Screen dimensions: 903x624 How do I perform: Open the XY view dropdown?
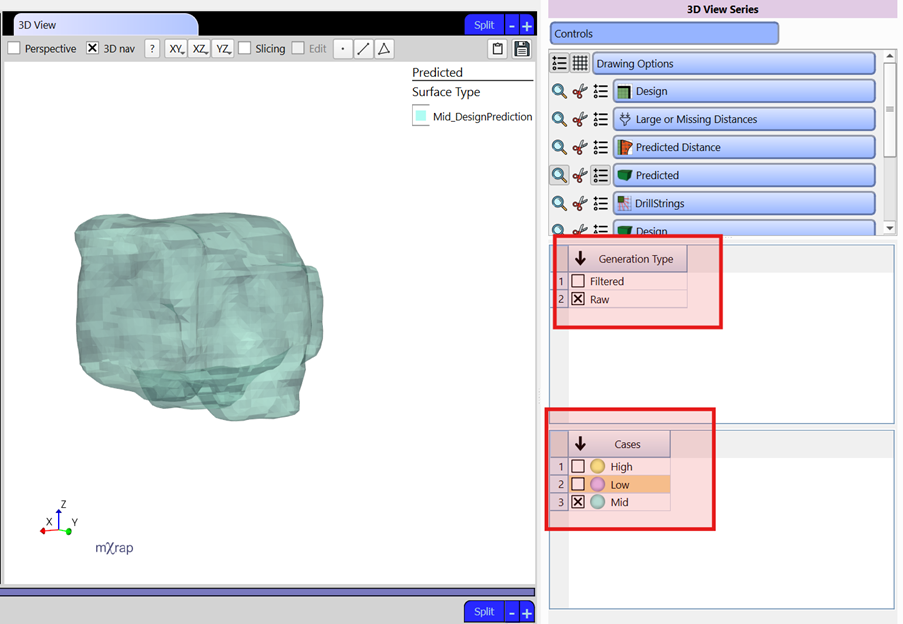pyautogui.click(x=177, y=48)
